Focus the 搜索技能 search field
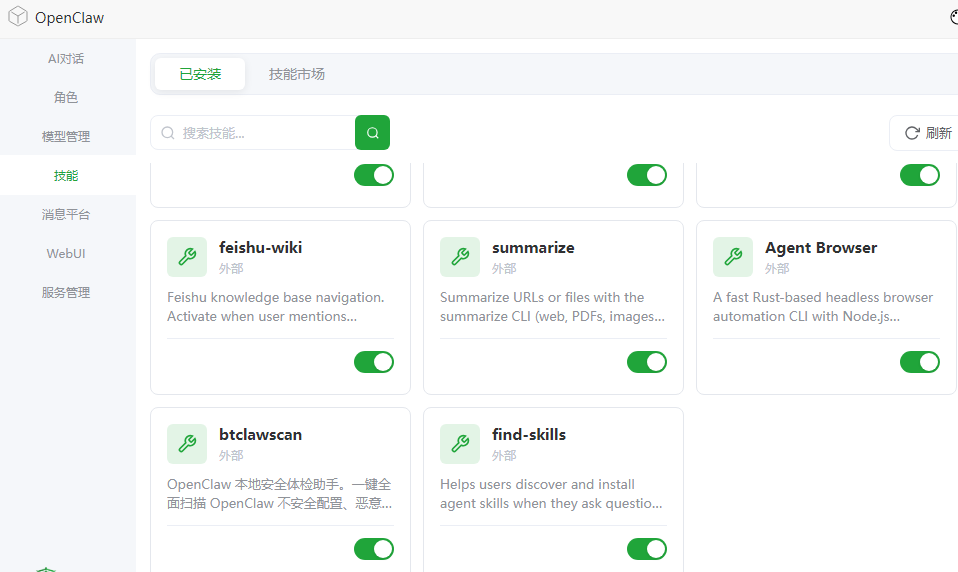 [x=253, y=133]
